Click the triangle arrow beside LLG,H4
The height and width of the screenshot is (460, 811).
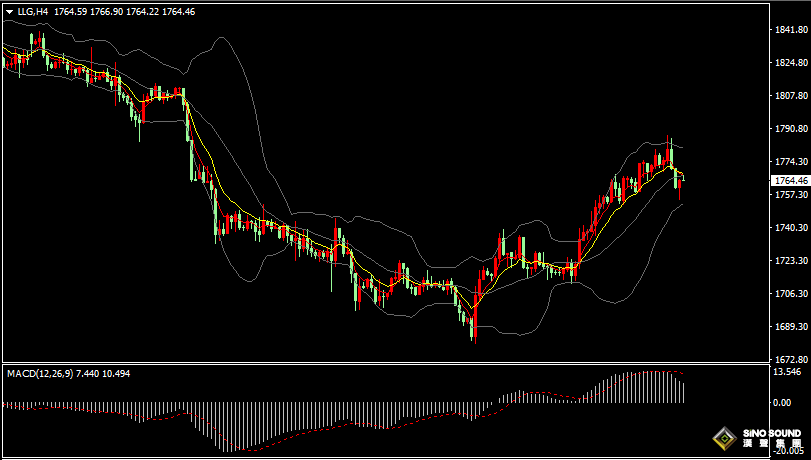(x=9, y=11)
